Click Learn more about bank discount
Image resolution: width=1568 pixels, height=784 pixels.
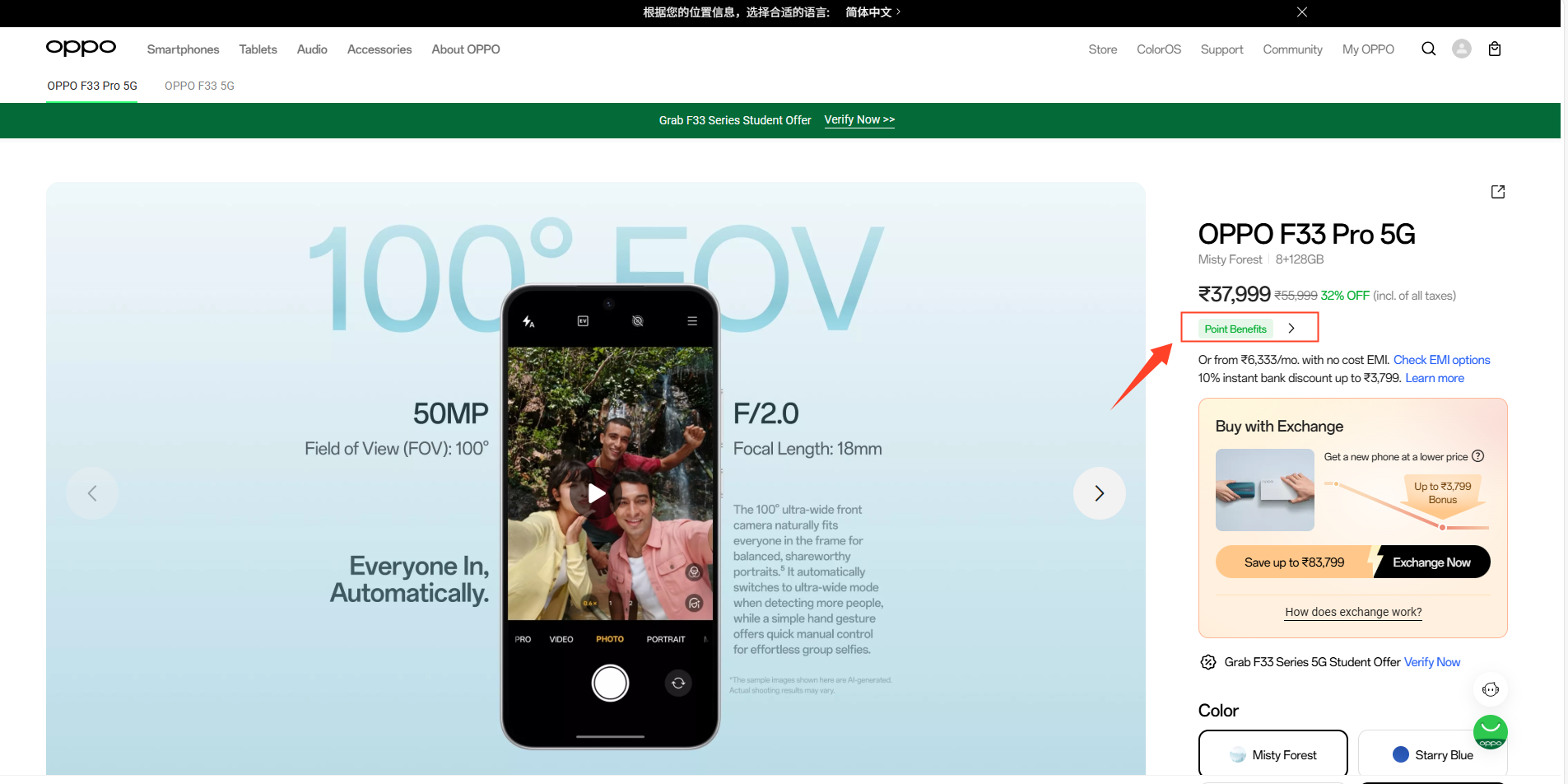click(1435, 378)
